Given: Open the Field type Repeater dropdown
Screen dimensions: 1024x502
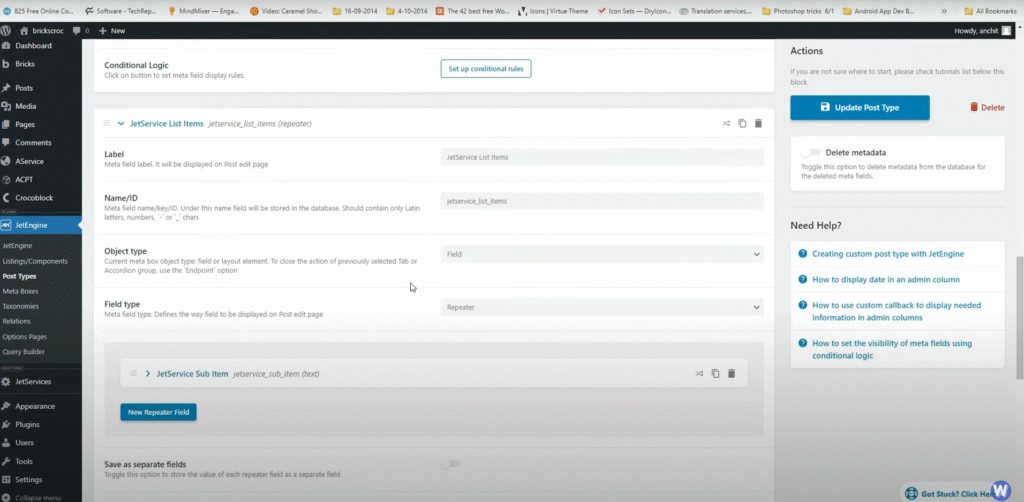Looking at the screenshot, I should 601,307.
